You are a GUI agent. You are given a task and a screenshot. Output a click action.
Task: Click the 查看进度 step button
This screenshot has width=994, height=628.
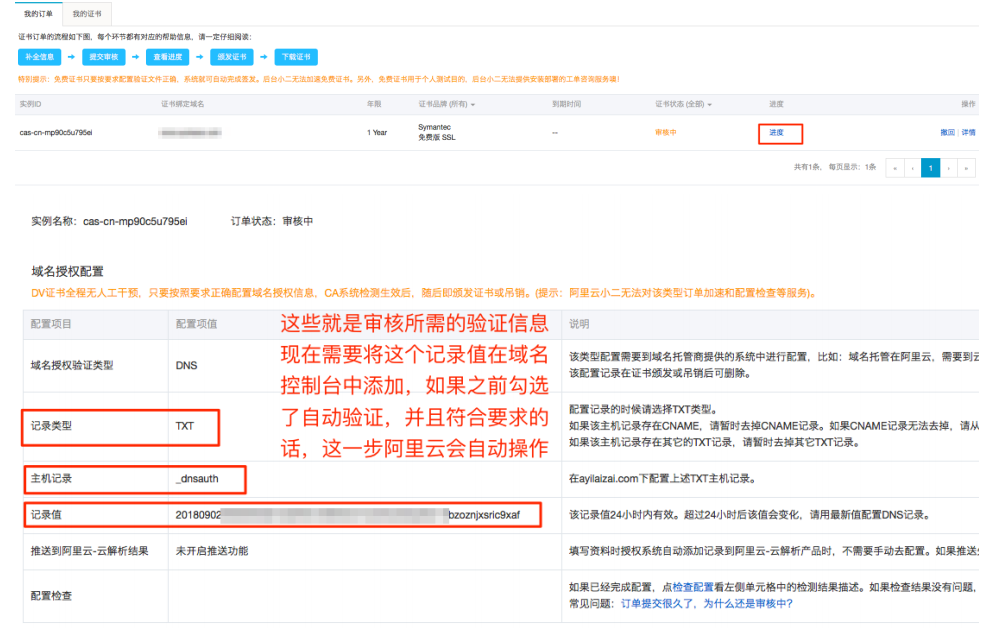coord(167,57)
